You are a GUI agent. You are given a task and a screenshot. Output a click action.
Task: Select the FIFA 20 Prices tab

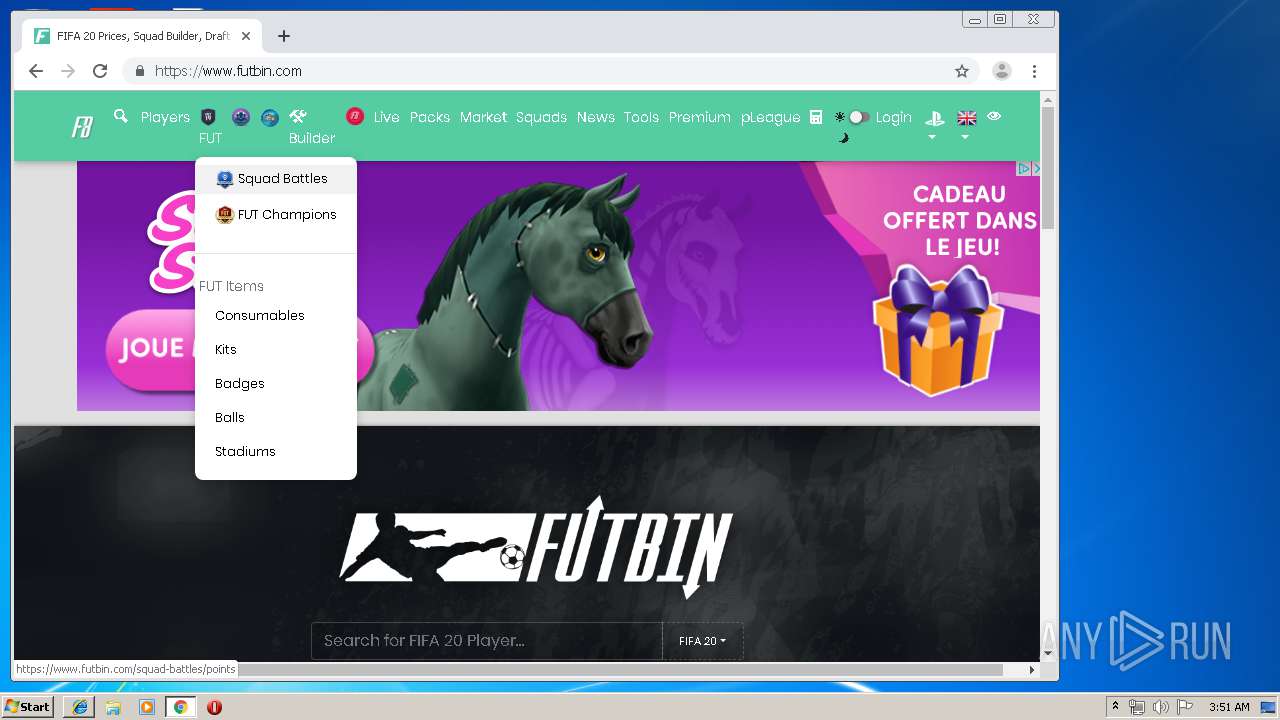(x=142, y=36)
